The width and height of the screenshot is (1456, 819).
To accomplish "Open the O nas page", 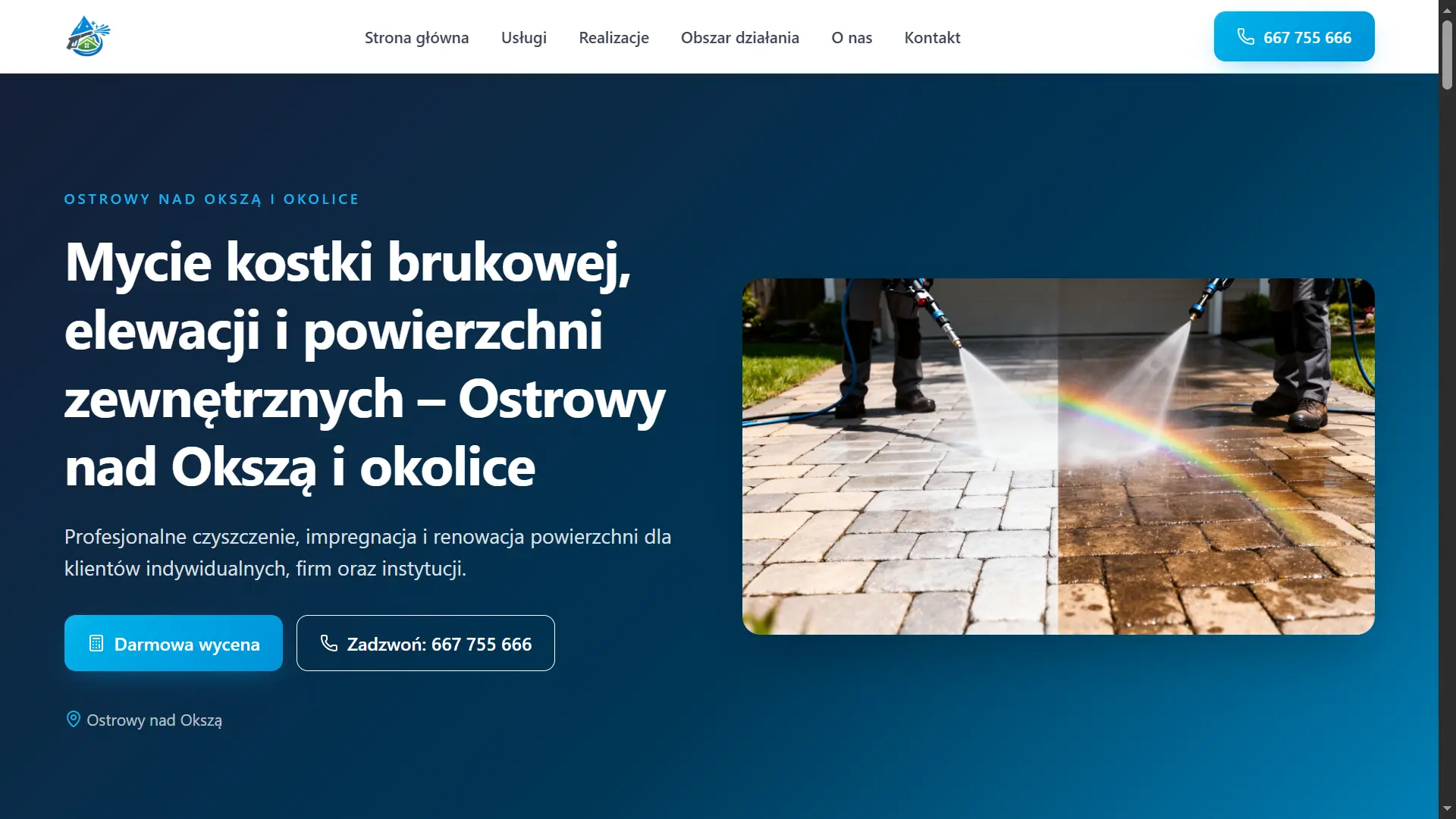I will pyautogui.click(x=852, y=37).
